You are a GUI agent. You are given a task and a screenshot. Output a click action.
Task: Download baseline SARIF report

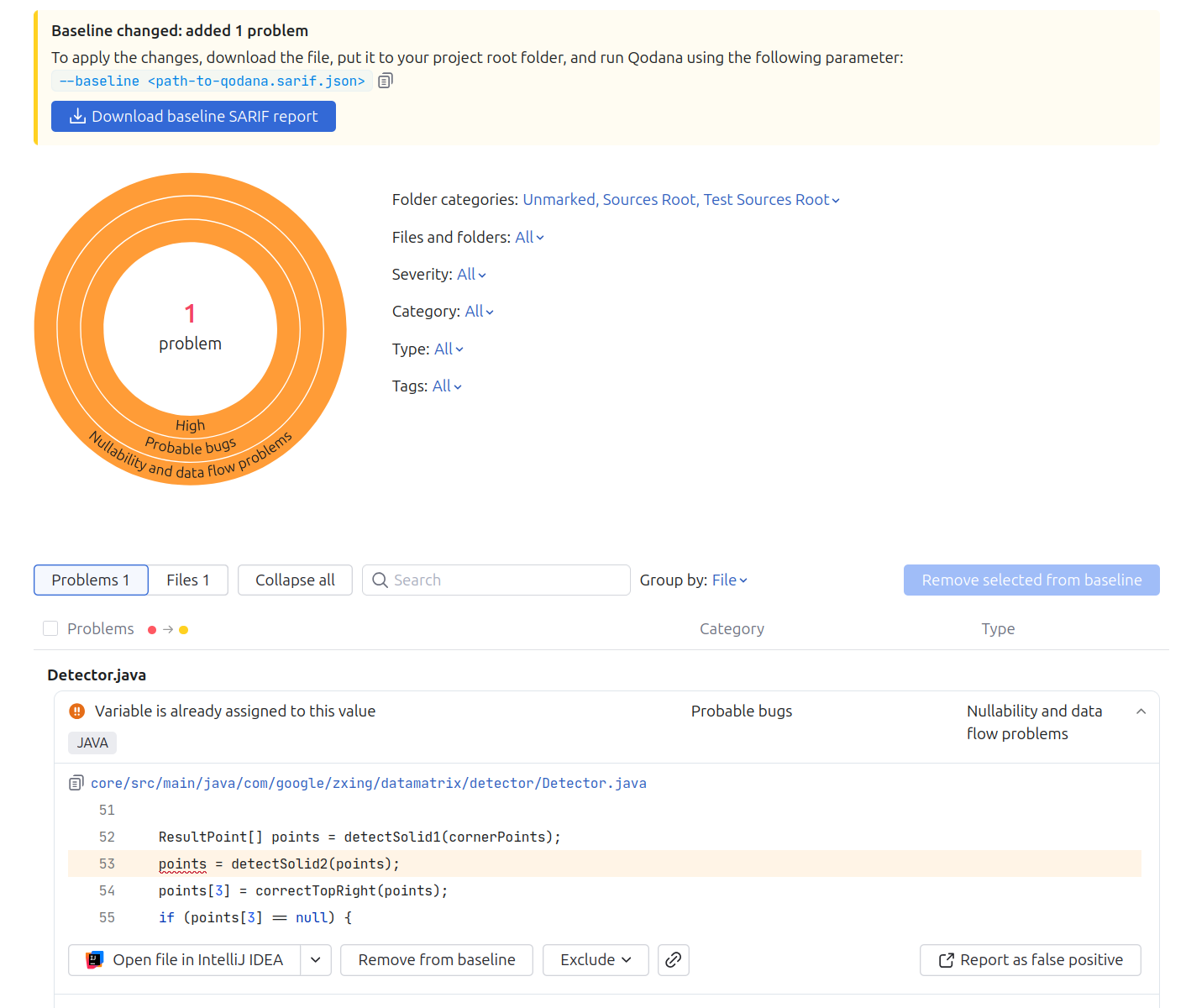pyautogui.click(x=193, y=117)
